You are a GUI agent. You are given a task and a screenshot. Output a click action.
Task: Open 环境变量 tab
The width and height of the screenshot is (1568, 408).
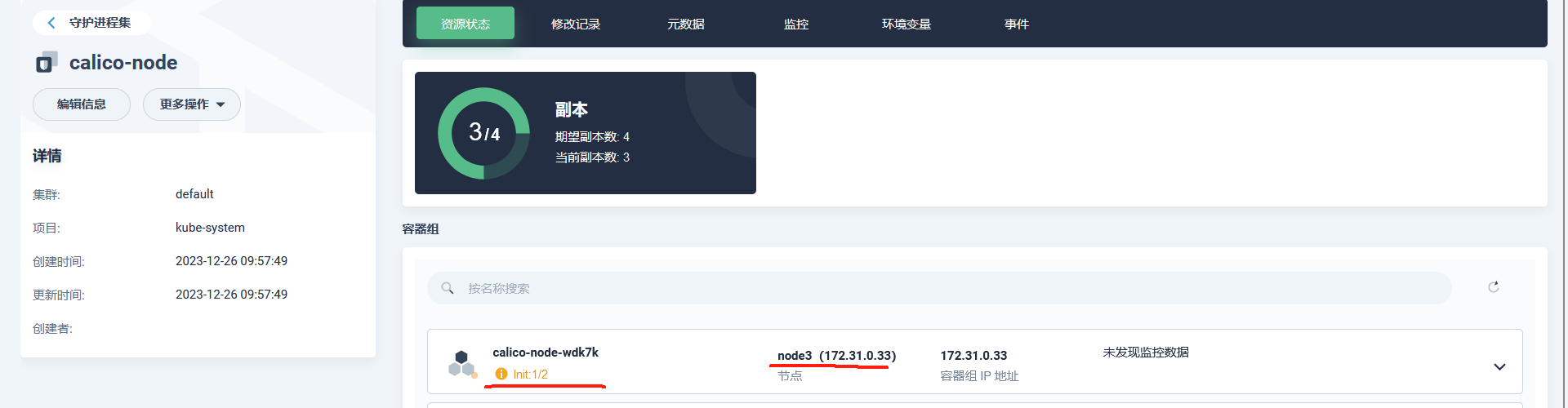(x=906, y=24)
